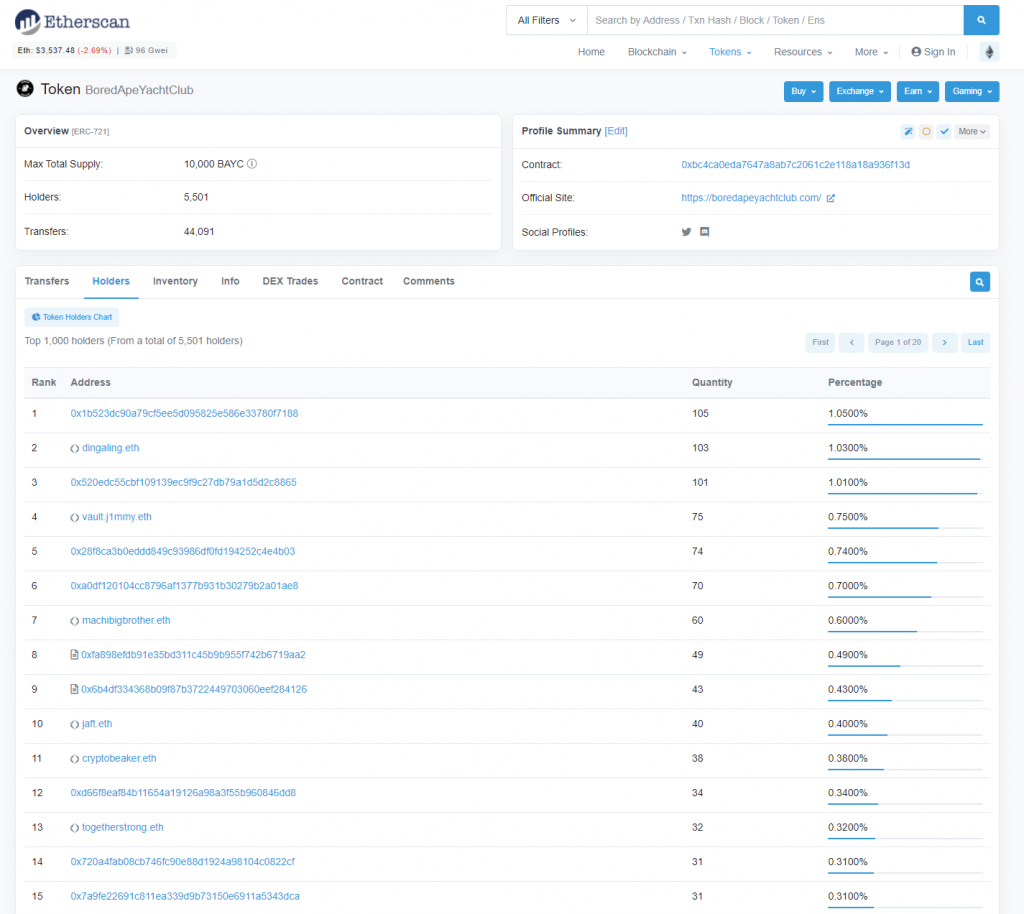
Task: Open the Ethereum network icon menu
Action: pos(989,52)
